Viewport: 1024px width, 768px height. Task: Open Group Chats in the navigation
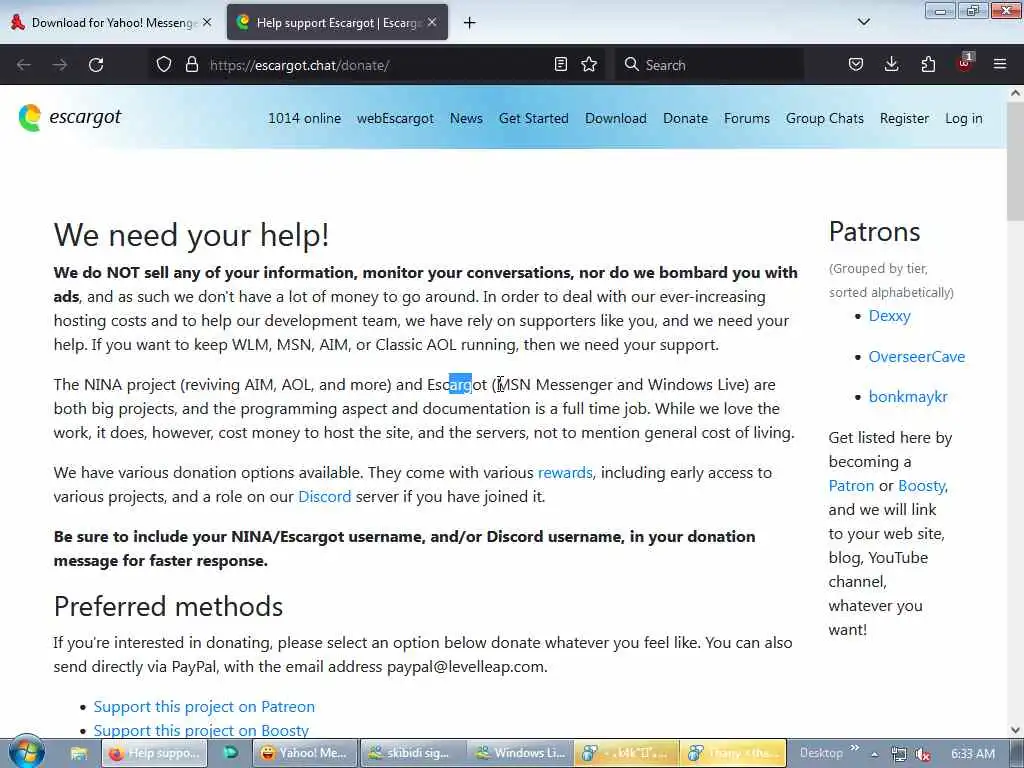pos(825,118)
